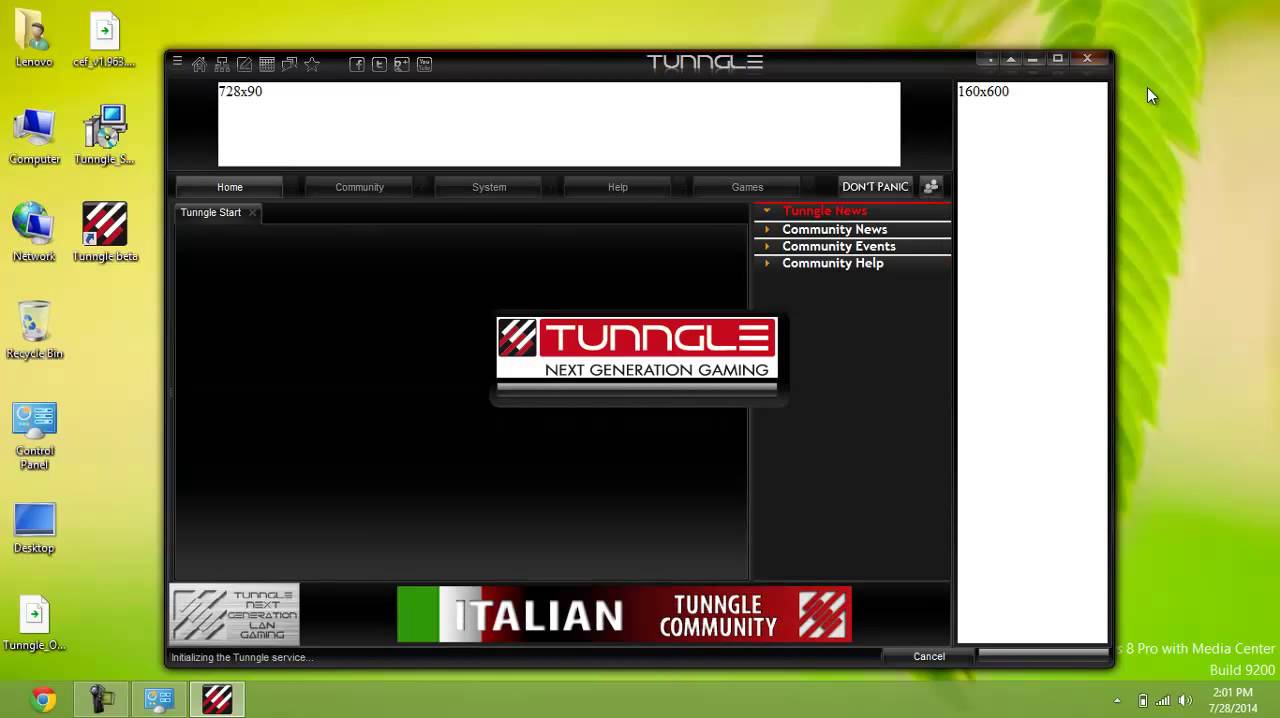
Task: Select the Desktop shortcut icon
Action: tap(34, 528)
